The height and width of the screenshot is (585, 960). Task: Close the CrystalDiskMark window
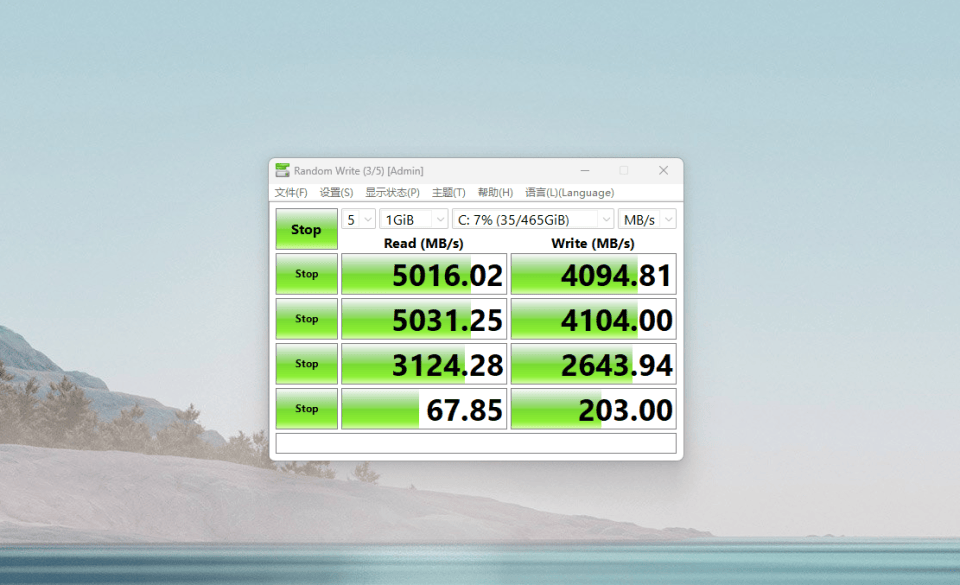pyautogui.click(x=663, y=171)
